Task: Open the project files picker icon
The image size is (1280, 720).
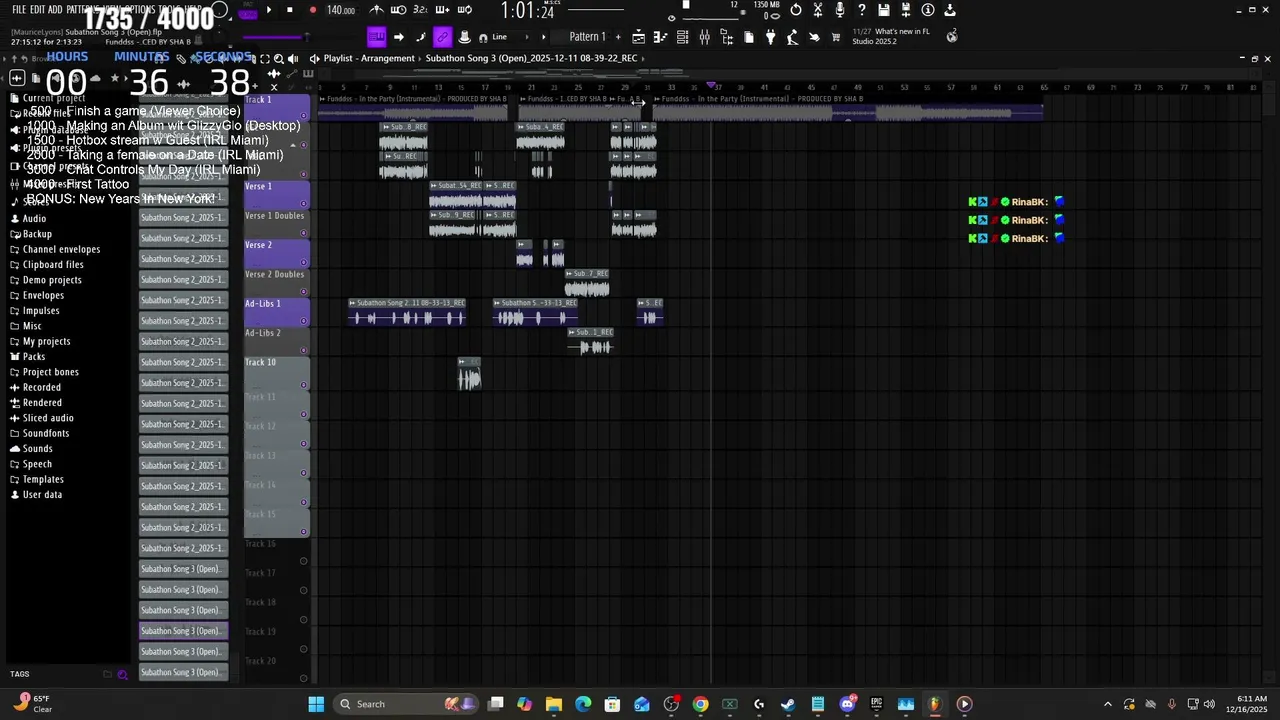Action: pyautogui.click(x=749, y=37)
